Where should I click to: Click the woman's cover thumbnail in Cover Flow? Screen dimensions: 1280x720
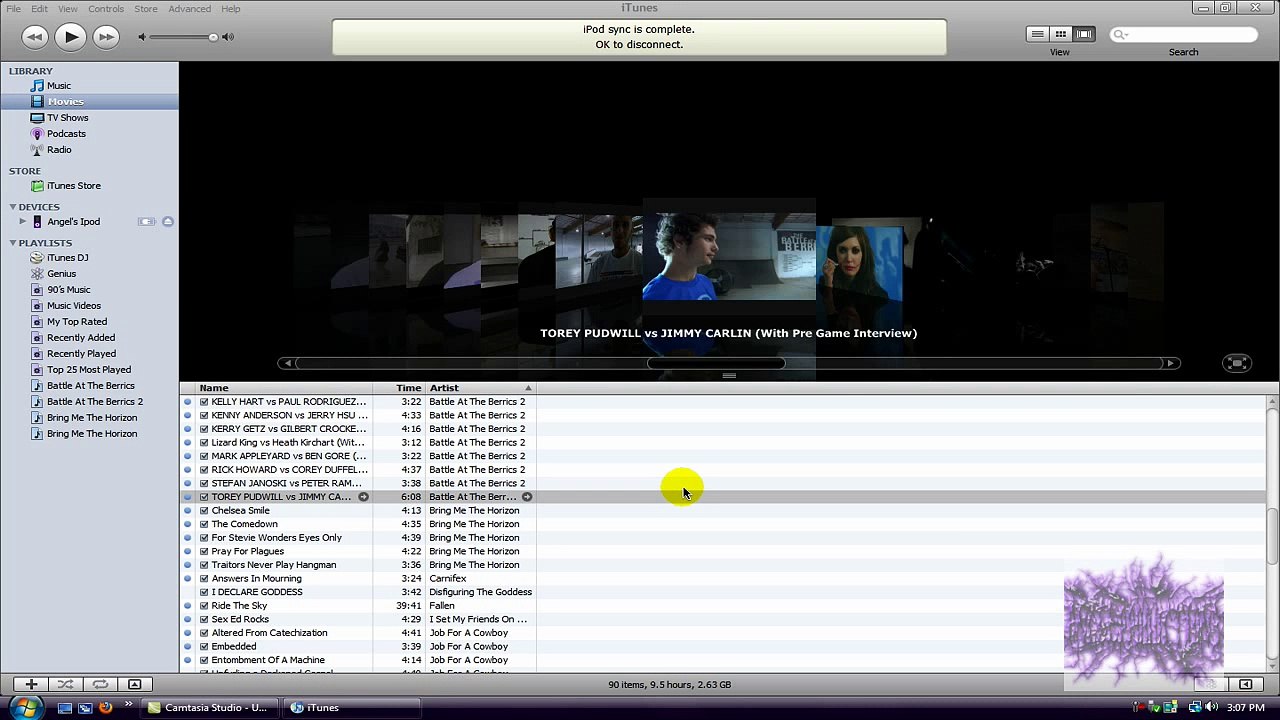coord(859,263)
